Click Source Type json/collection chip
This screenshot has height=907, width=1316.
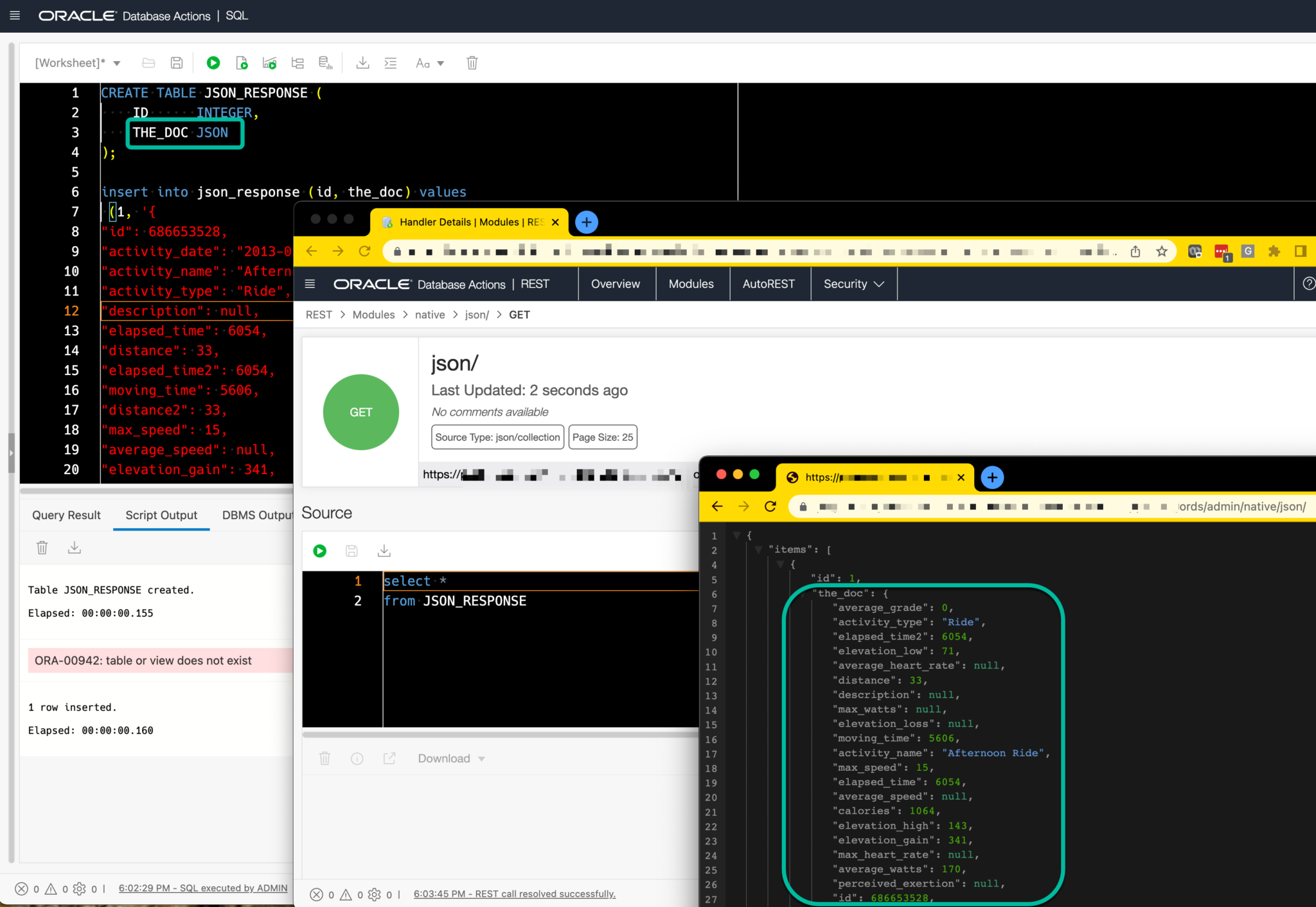click(497, 437)
